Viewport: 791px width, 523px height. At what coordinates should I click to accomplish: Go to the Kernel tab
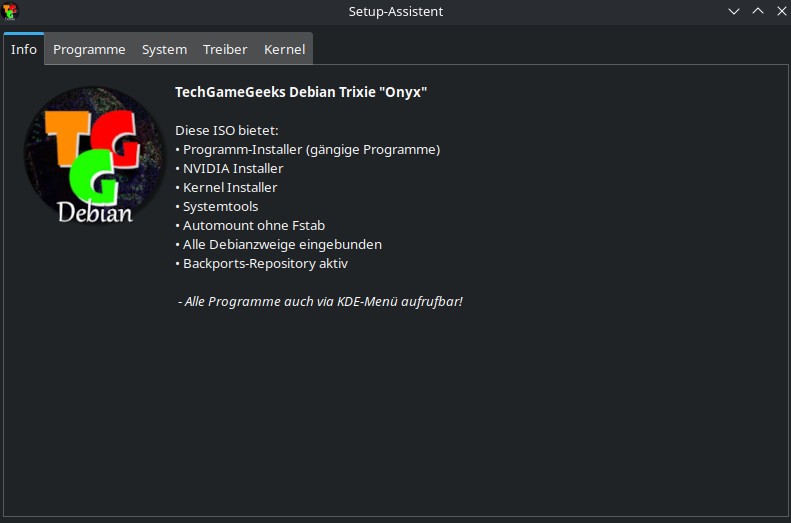(285, 49)
